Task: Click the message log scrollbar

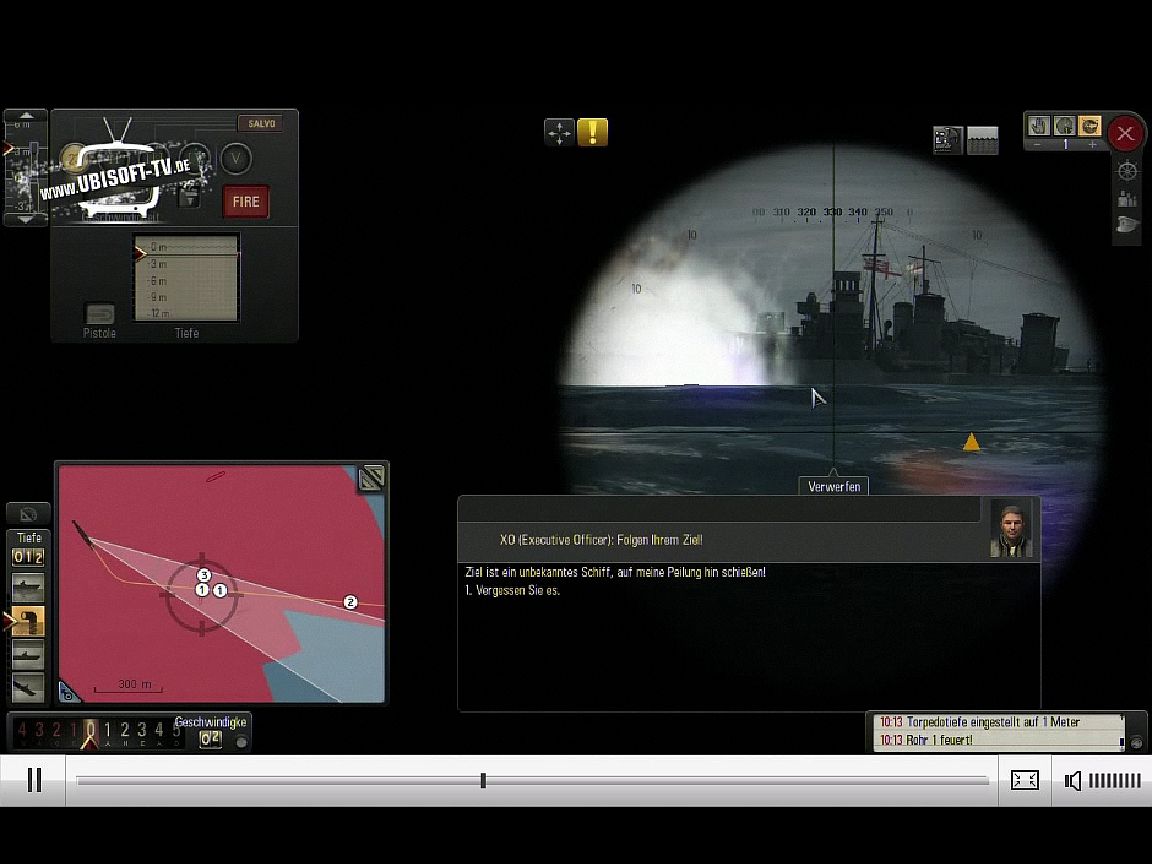Action: [x=1122, y=731]
